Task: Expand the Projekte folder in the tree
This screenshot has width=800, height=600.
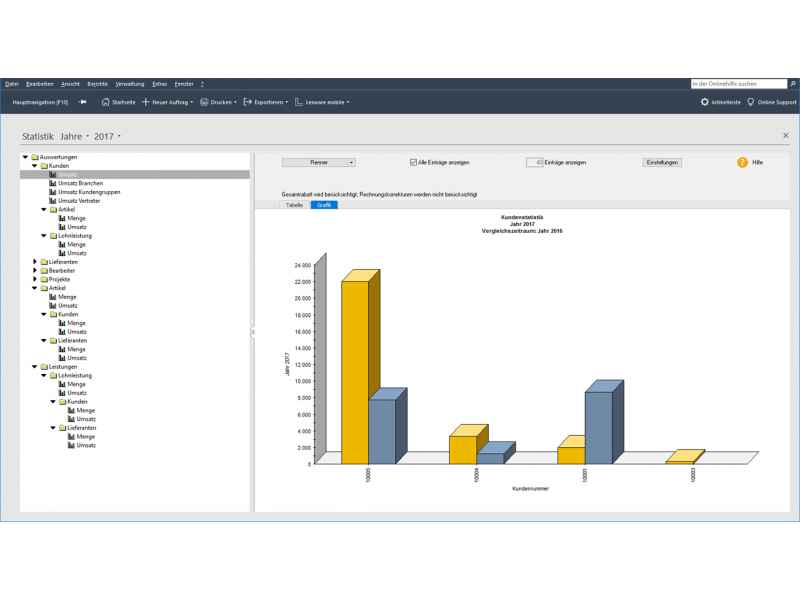Action: coord(35,279)
